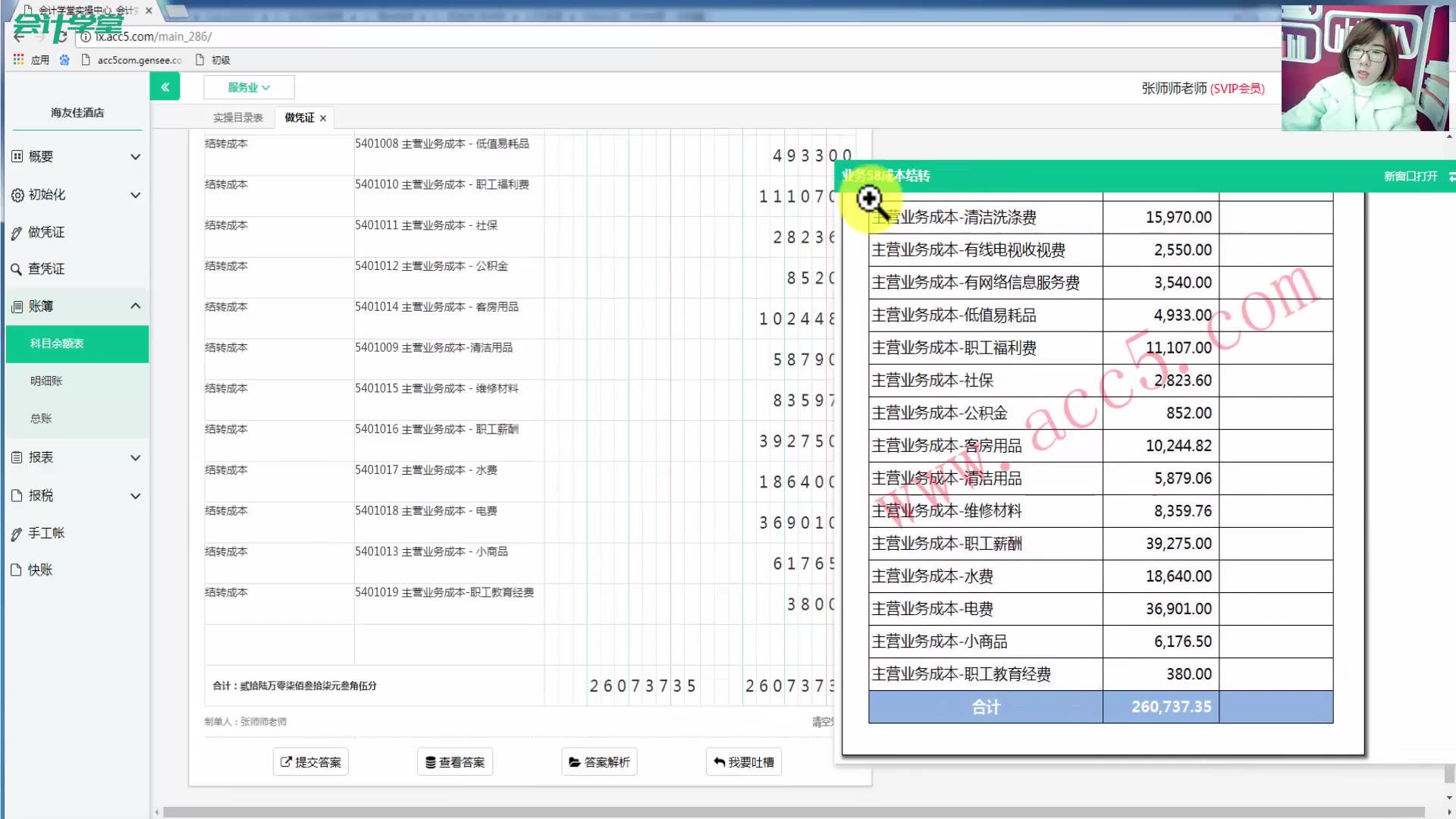Click the 查凭证 magnifier icon

(17, 269)
